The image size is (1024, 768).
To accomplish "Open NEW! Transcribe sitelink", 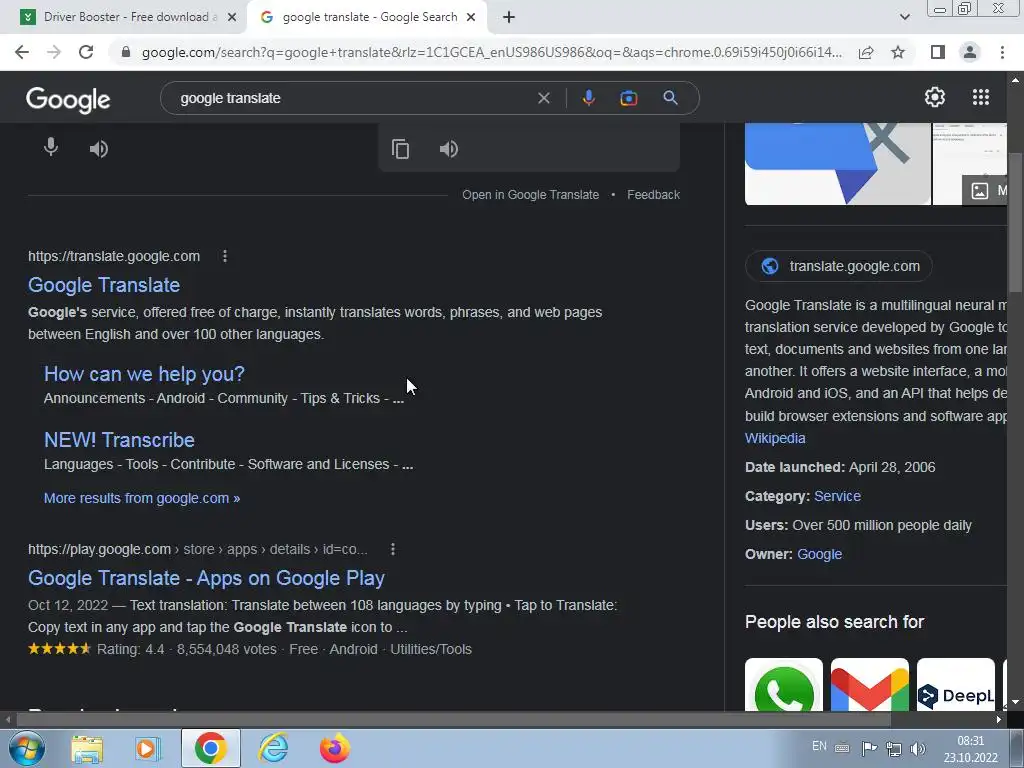I will click(119, 440).
